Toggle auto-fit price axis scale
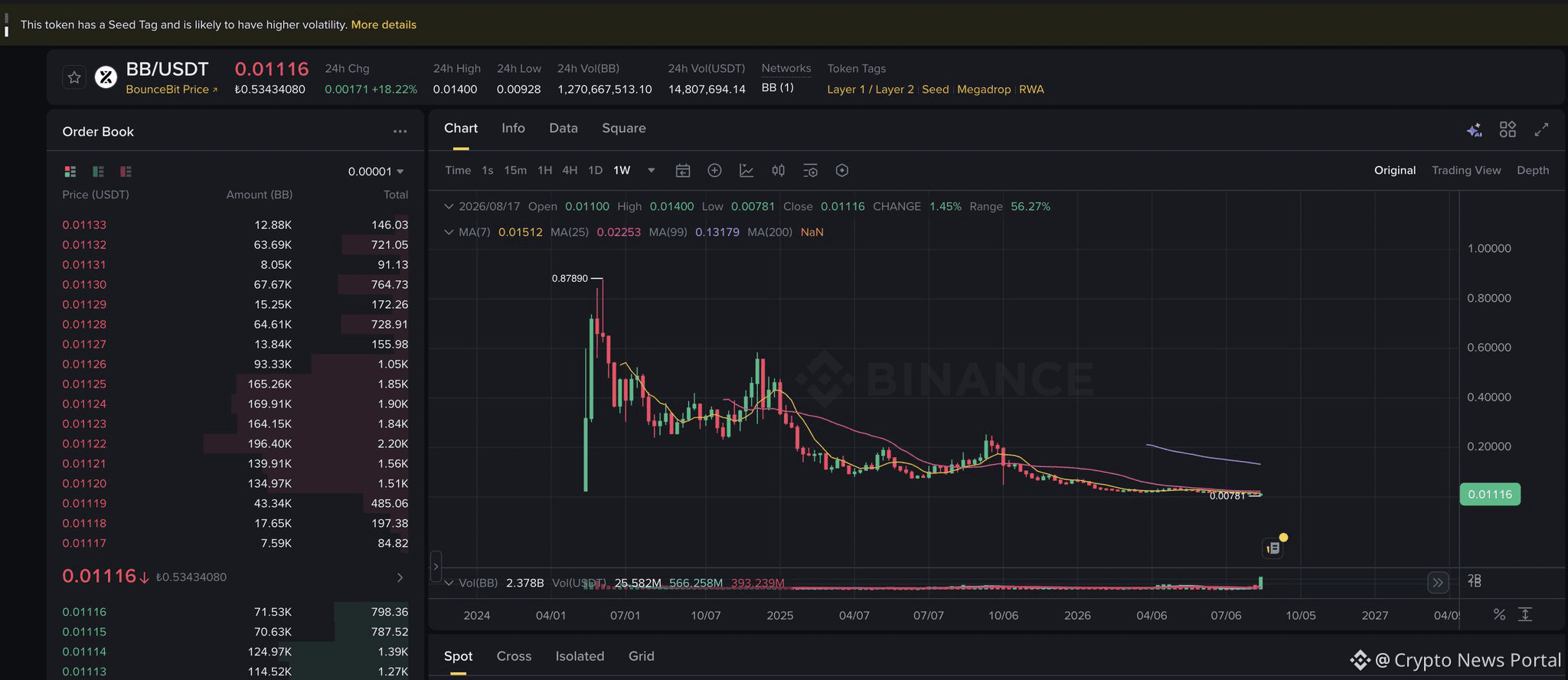This screenshot has height=680, width=1568. tap(1525, 614)
